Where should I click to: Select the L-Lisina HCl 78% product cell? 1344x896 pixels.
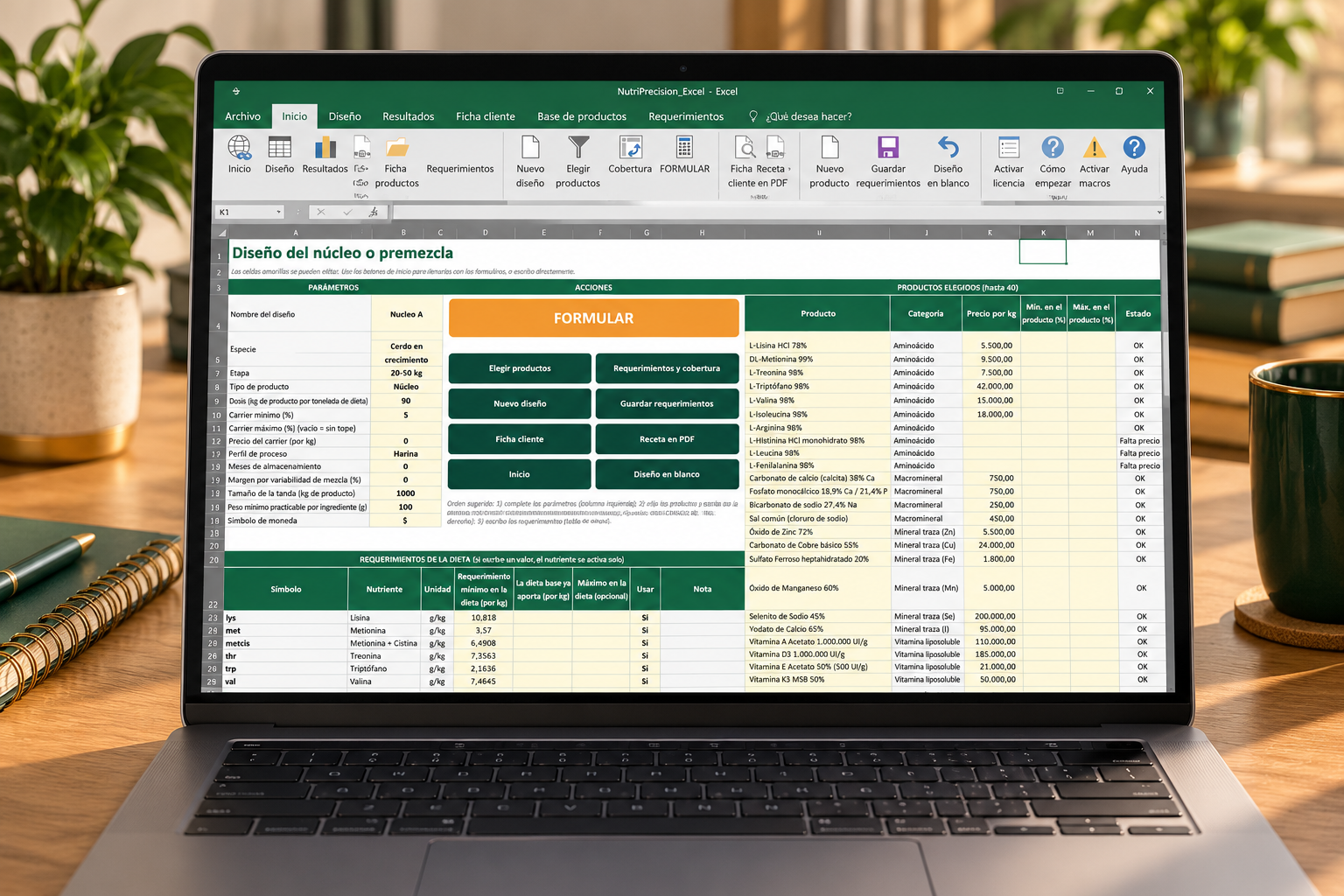(x=817, y=346)
